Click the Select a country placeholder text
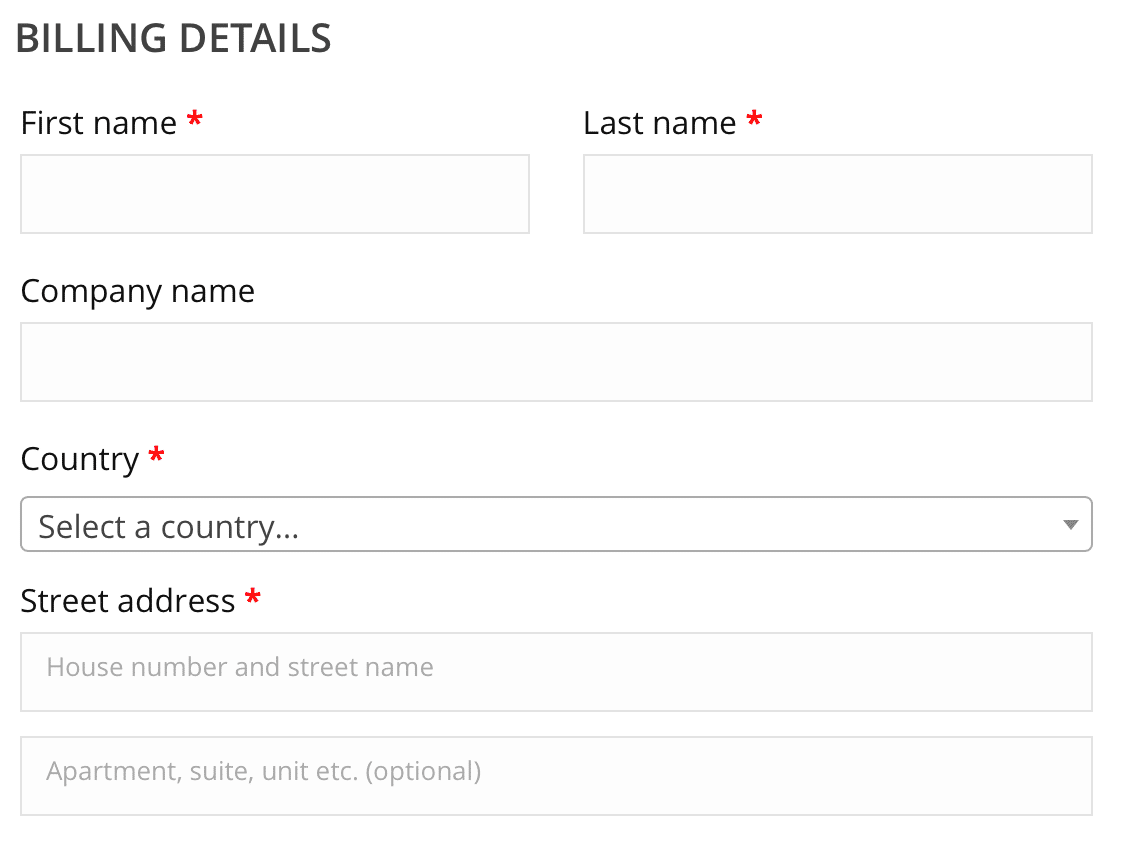The image size is (1124, 842). click(x=169, y=525)
